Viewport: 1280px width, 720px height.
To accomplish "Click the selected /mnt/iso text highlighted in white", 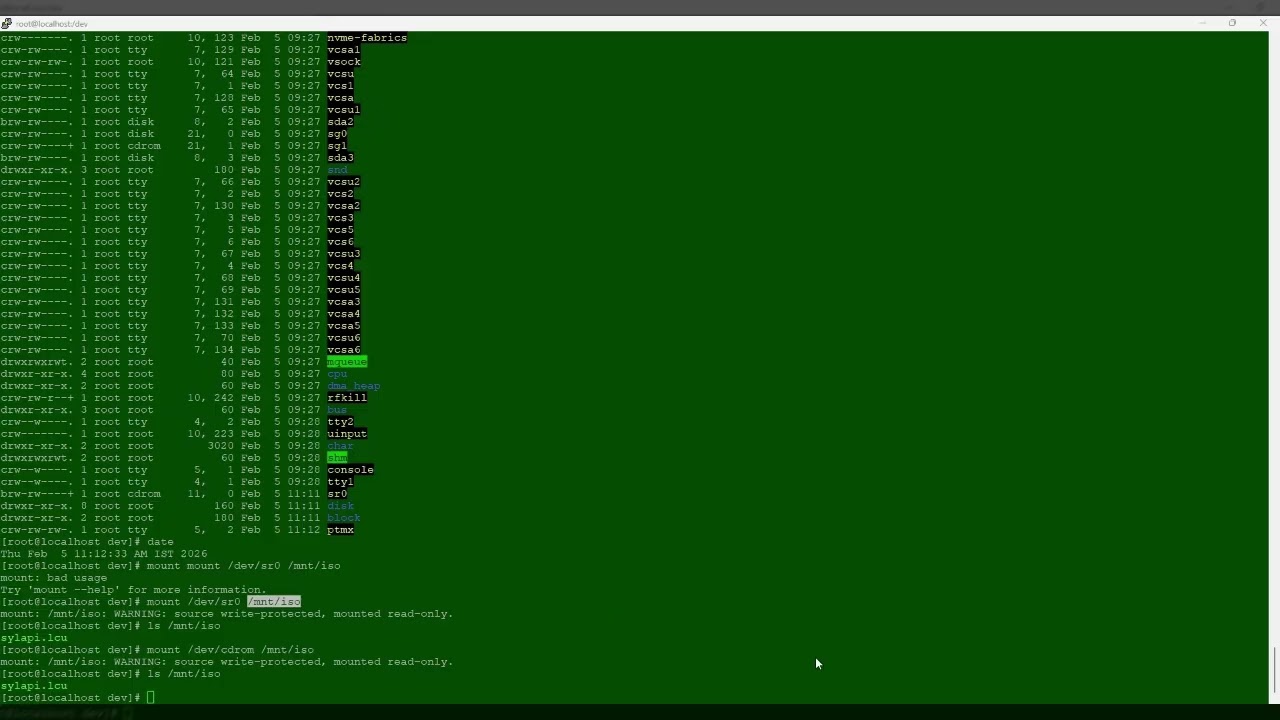I will (274, 602).
